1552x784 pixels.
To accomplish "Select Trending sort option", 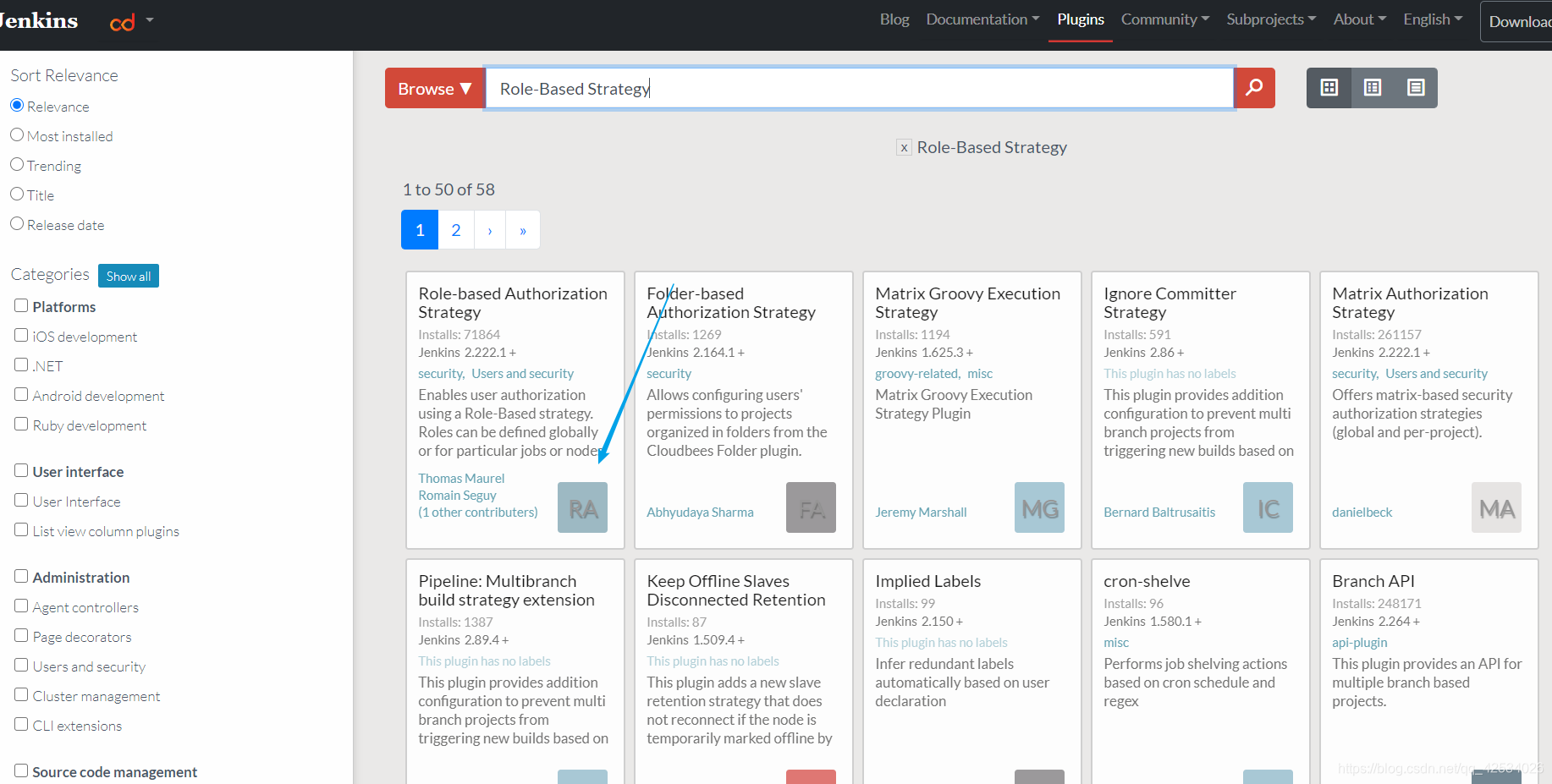I will pos(17,165).
